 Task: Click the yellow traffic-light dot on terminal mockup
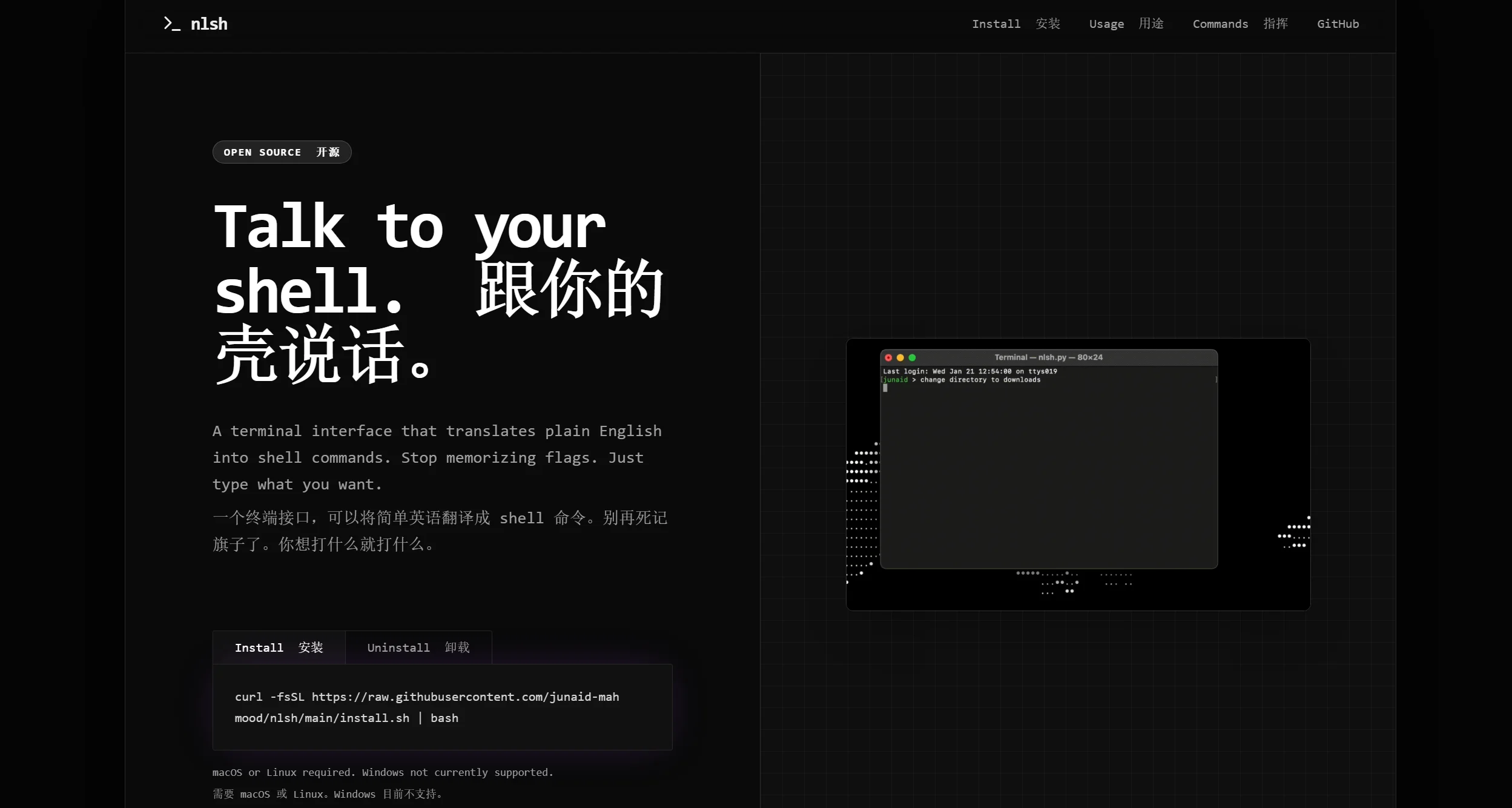pyautogui.click(x=900, y=357)
